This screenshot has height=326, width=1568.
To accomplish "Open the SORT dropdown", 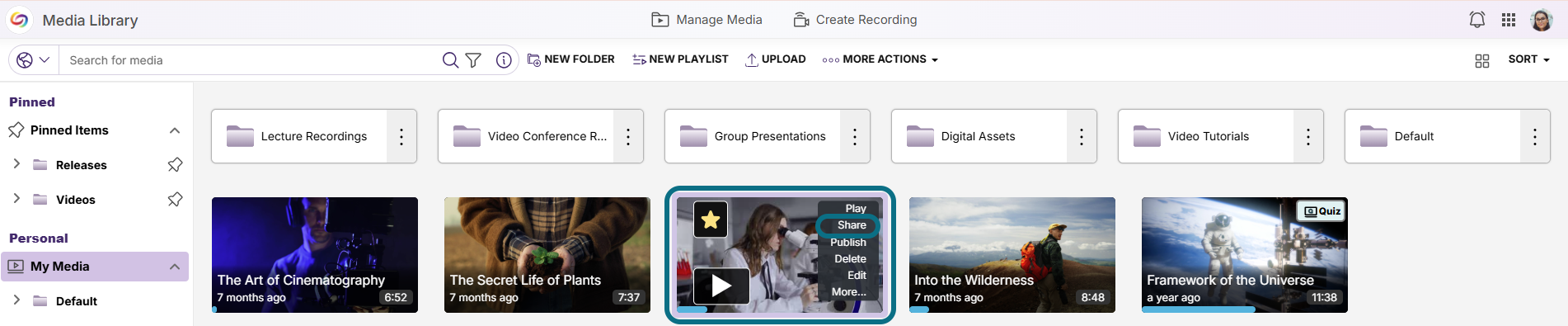I will (1529, 59).
